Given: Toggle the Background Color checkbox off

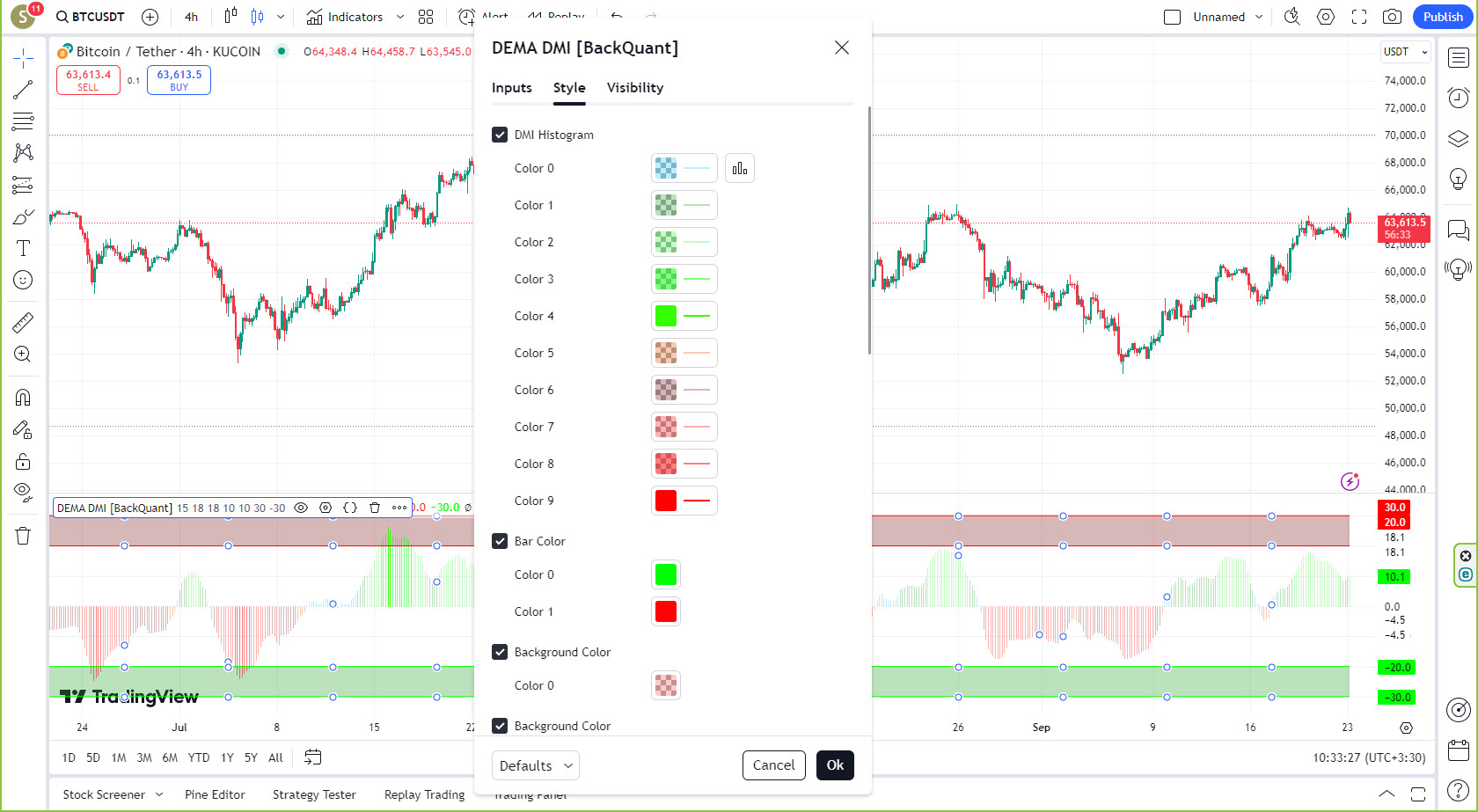Looking at the screenshot, I should tap(500, 652).
